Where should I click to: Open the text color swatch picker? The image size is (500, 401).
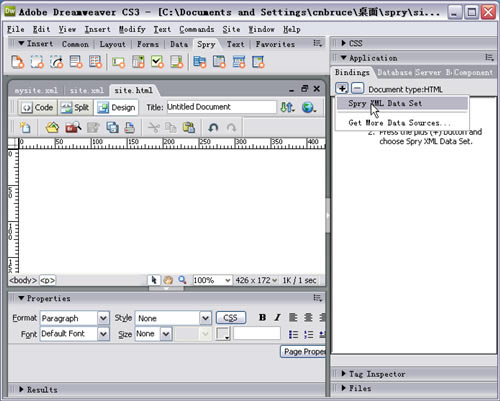coord(223,334)
